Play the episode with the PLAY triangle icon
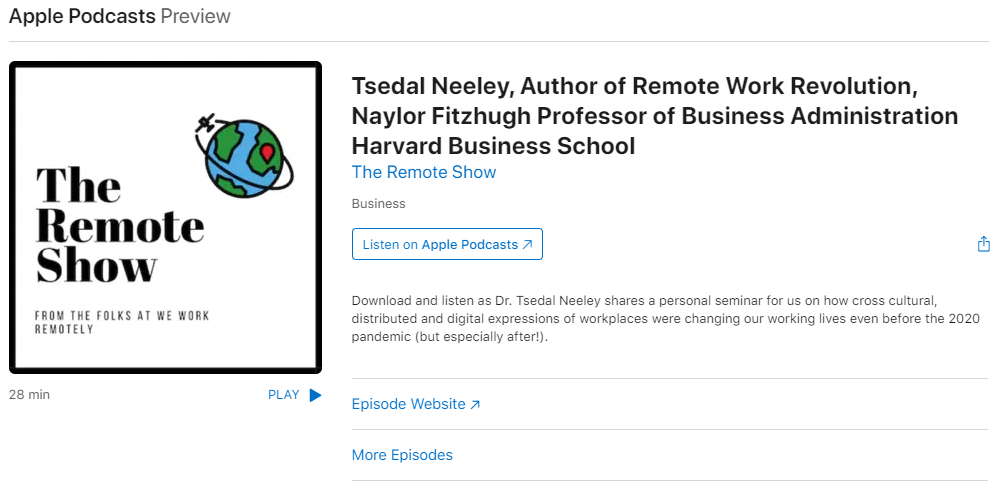The width and height of the screenshot is (995, 488). tap(315, 395)
